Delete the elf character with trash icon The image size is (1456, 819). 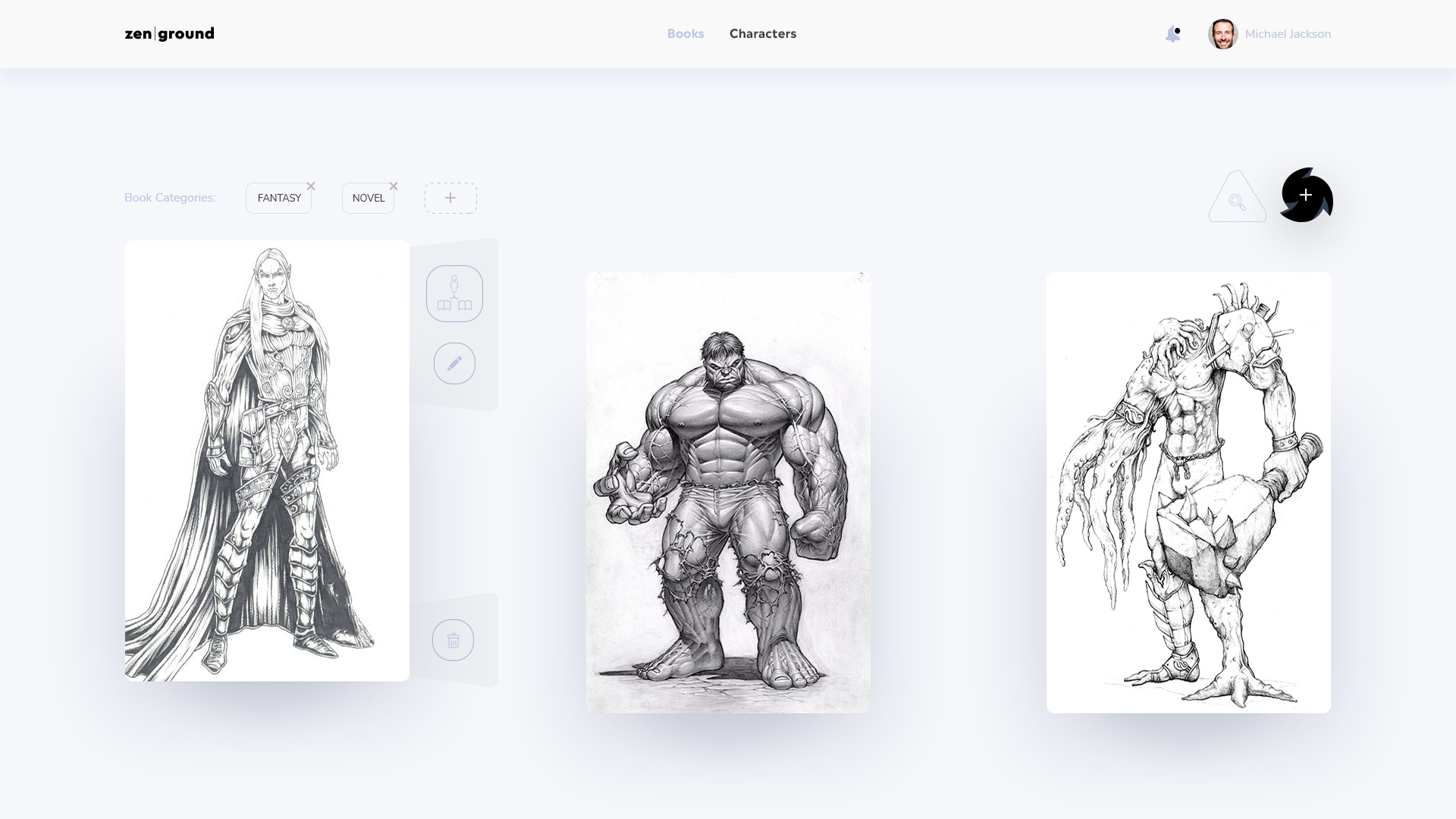click(453, 640)
